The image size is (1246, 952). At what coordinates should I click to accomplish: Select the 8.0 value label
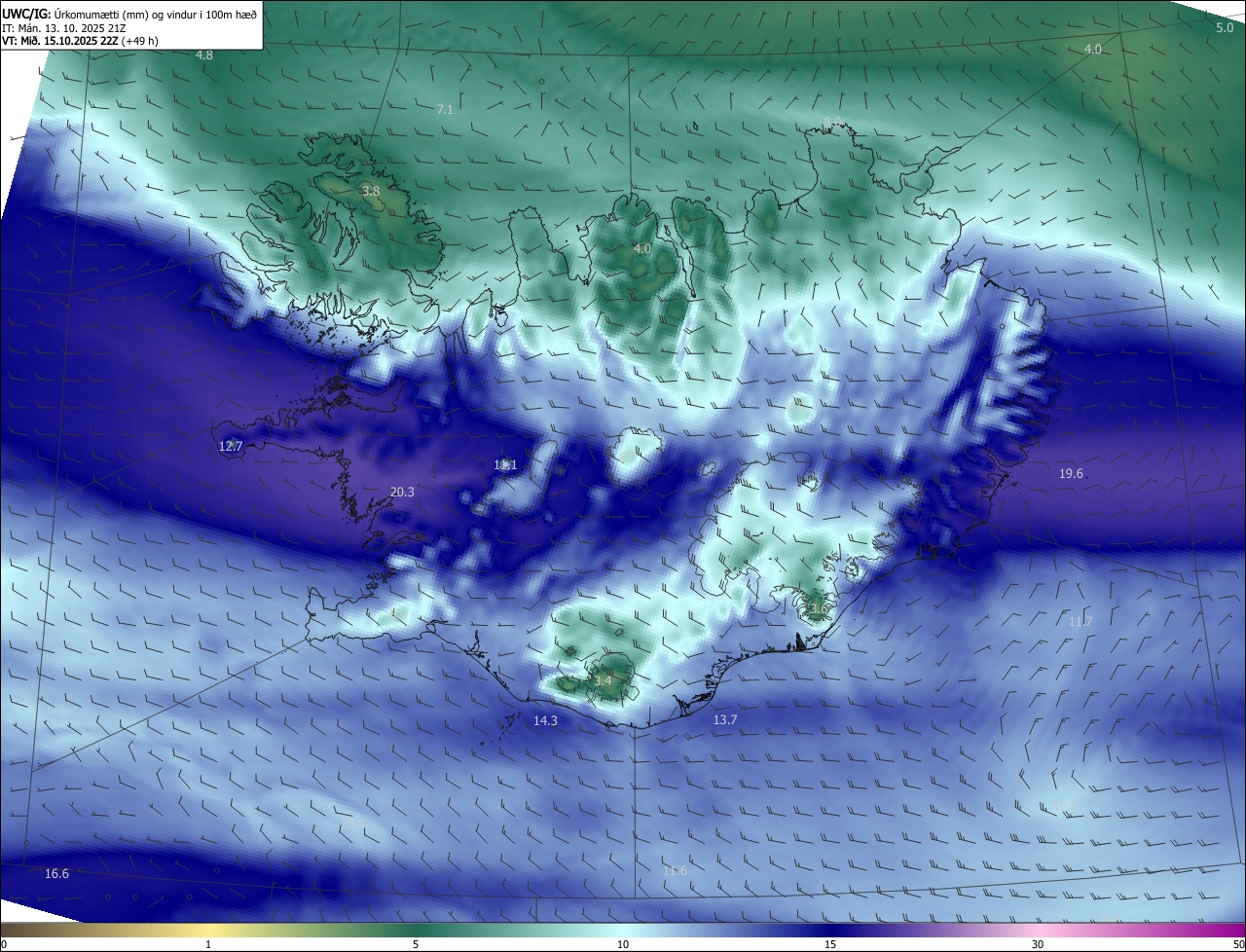pyautogui.click(x=832, y=122)
